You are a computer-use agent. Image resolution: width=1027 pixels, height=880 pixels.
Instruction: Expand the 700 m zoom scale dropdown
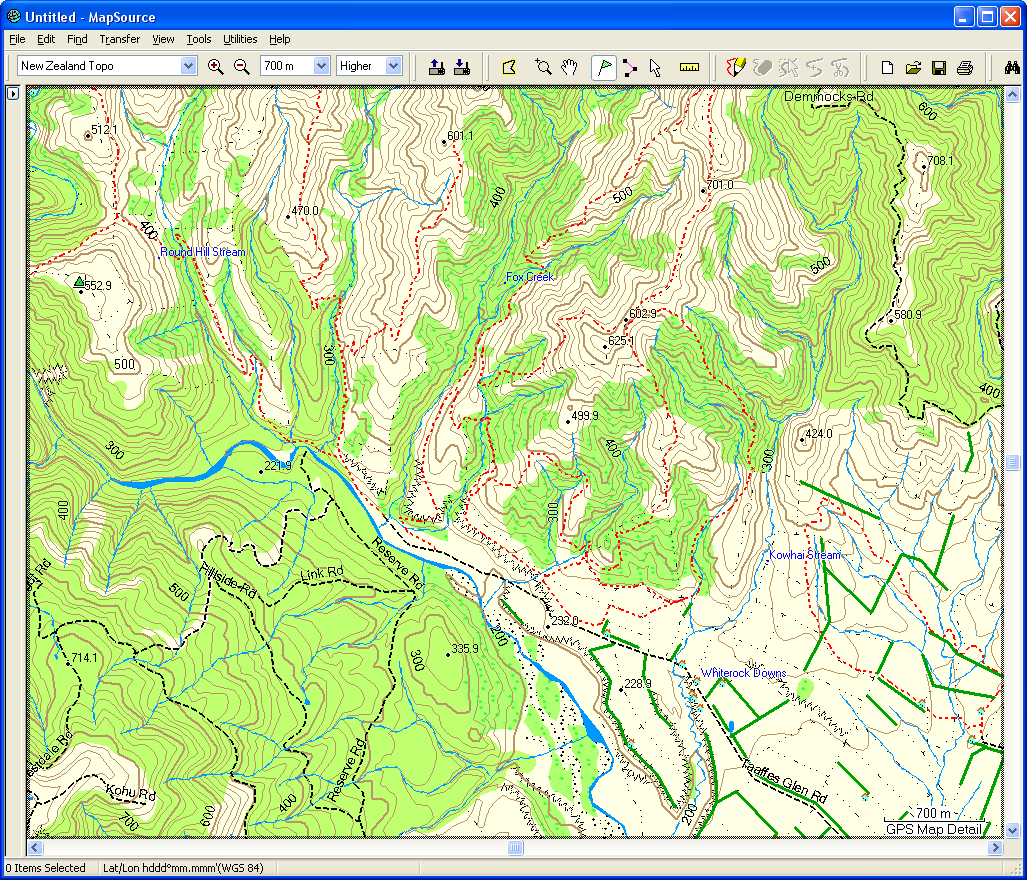point(321,66)
